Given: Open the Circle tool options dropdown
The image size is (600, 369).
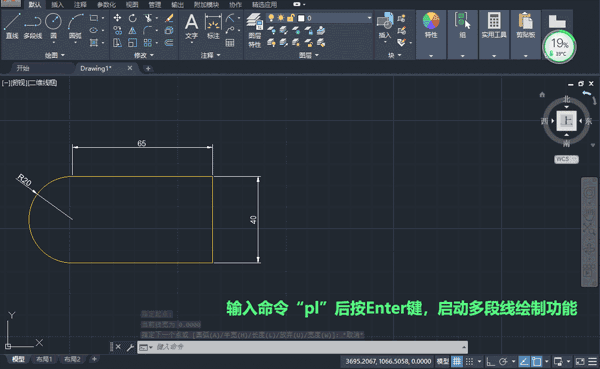Looking at the screenshot, I should [54, 42].
